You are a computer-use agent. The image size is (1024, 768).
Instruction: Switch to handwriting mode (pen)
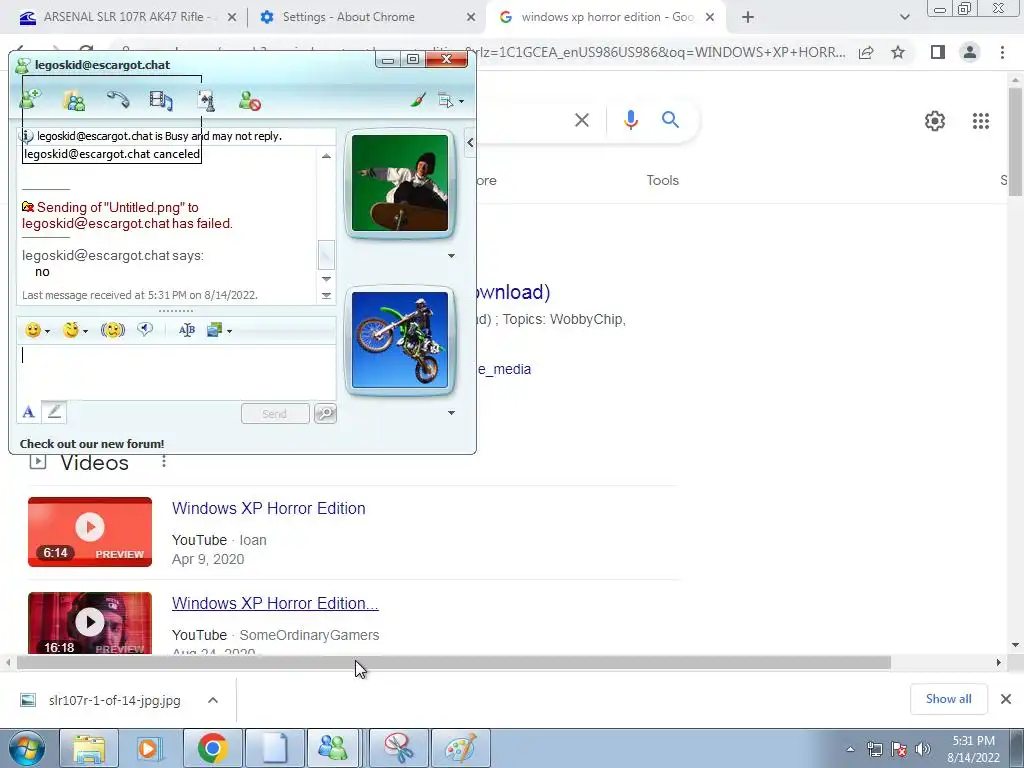tap(54, 412)
